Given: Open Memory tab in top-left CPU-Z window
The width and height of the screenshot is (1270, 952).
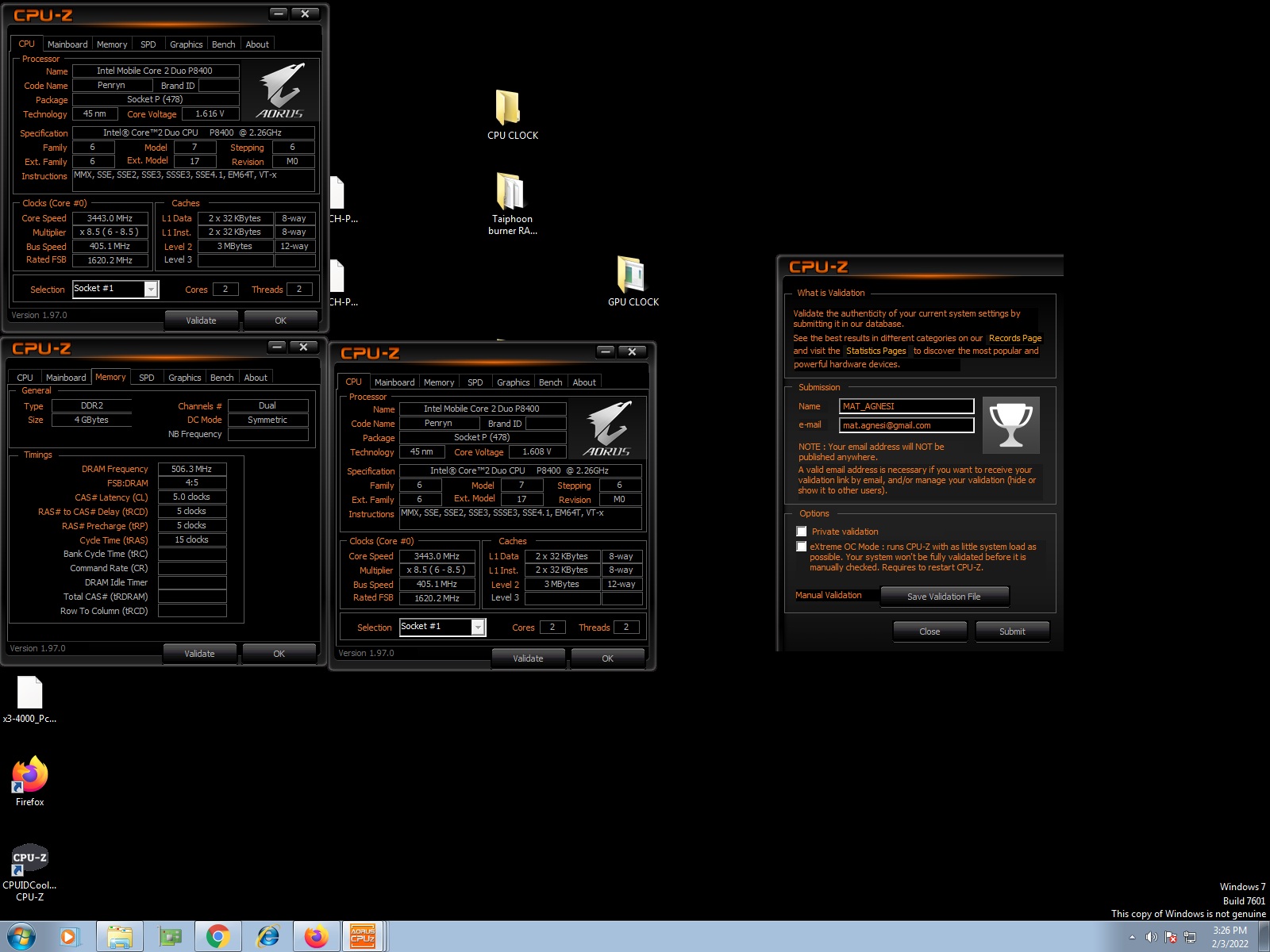Looking at the screenshot, I should click(x=112, y=44).
